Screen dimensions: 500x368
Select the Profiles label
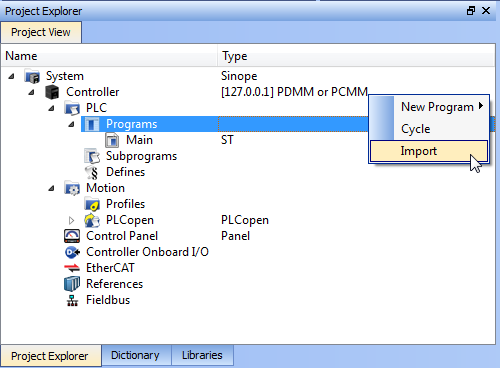(x=125, y=204)
